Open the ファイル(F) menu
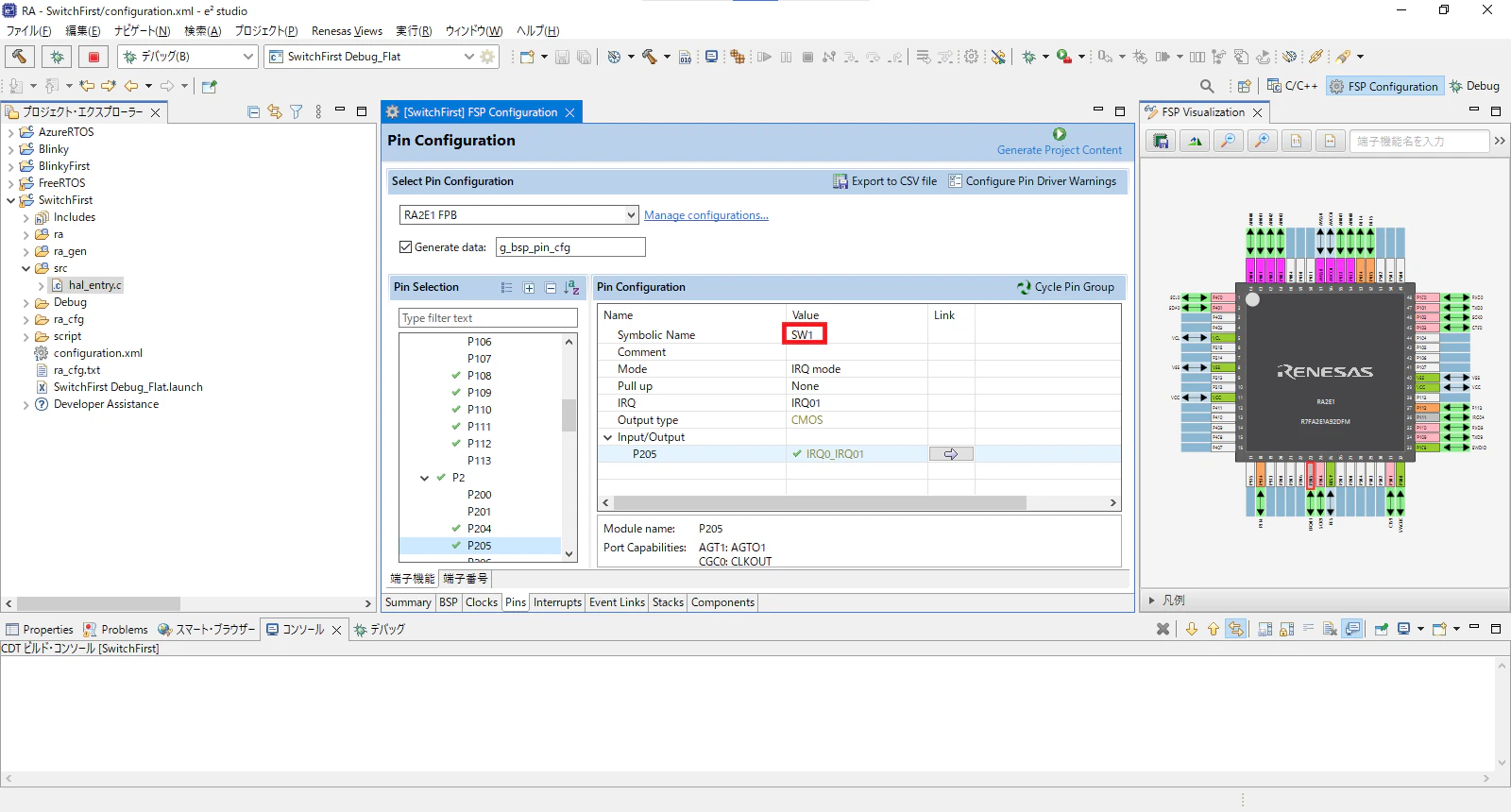 [29, 31]
